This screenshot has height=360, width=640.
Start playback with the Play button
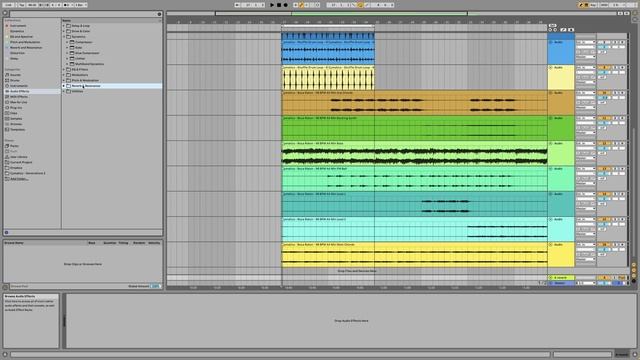pyautogui.click(x=272, y=5)
